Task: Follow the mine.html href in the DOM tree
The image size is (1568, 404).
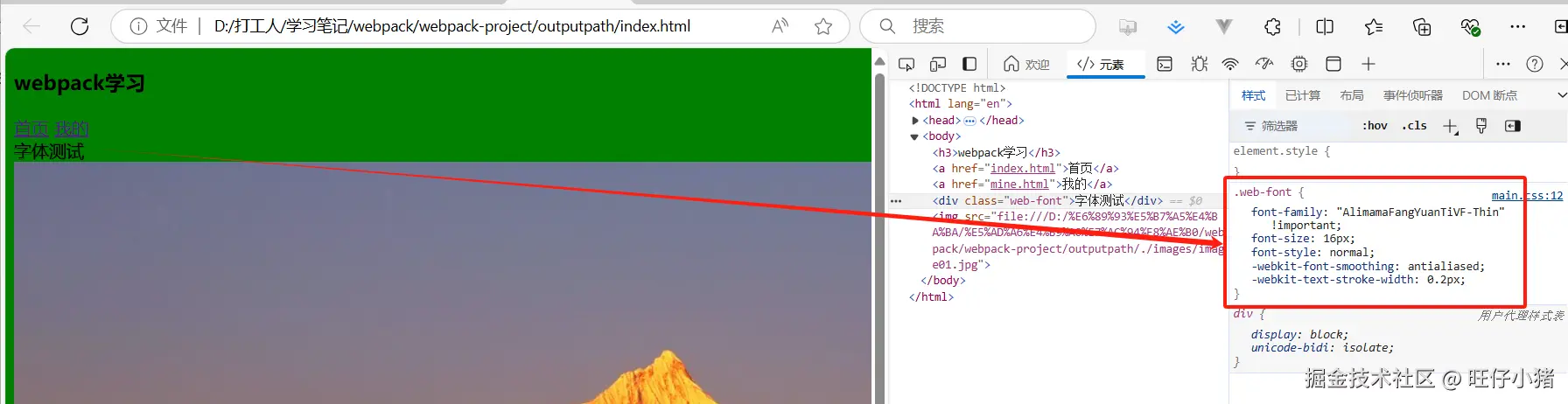Action: pyautogui.click(x=1019, y=185)
